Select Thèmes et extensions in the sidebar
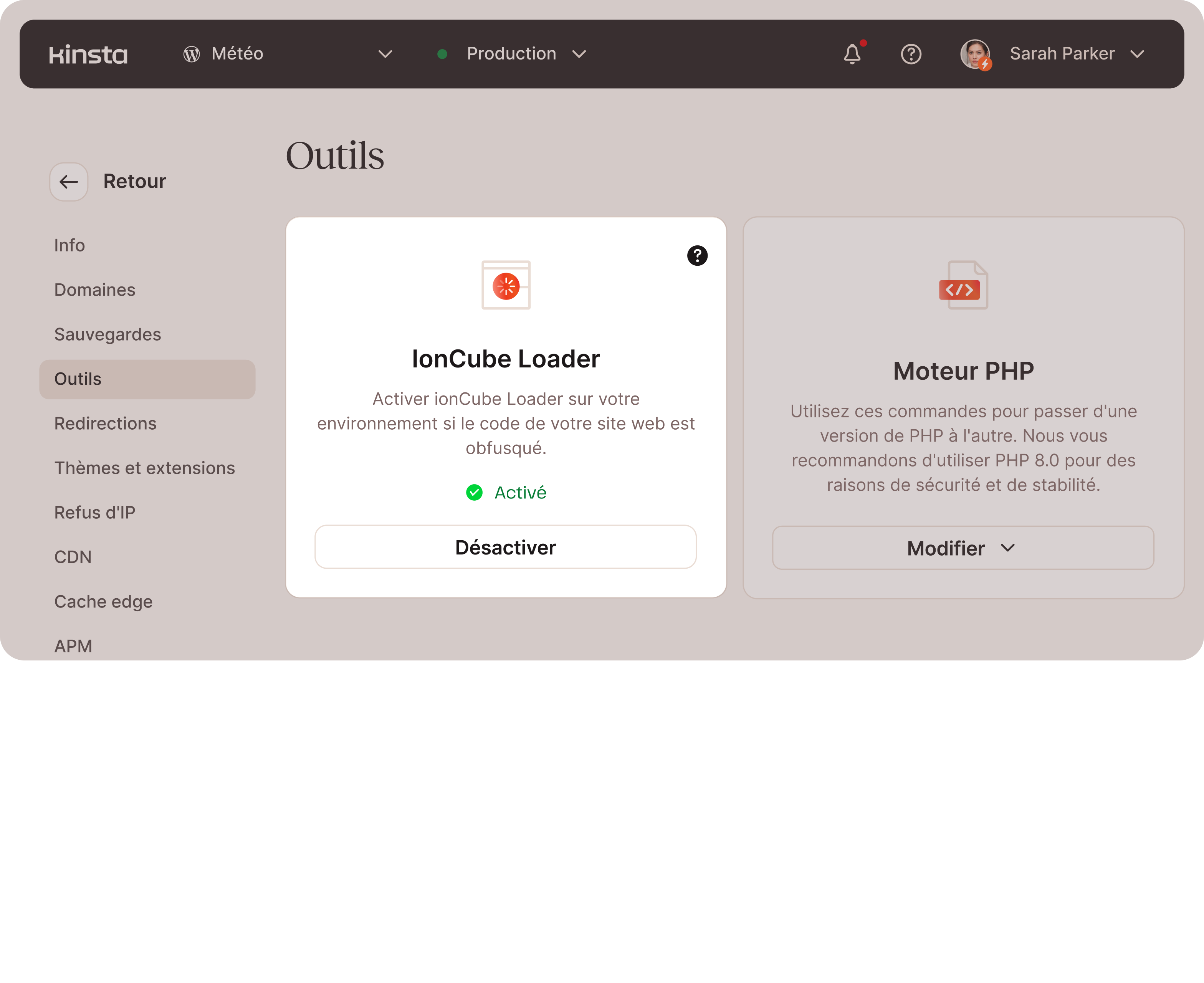Viewport: 1204px width, 983px height. [x=144, y=468]
